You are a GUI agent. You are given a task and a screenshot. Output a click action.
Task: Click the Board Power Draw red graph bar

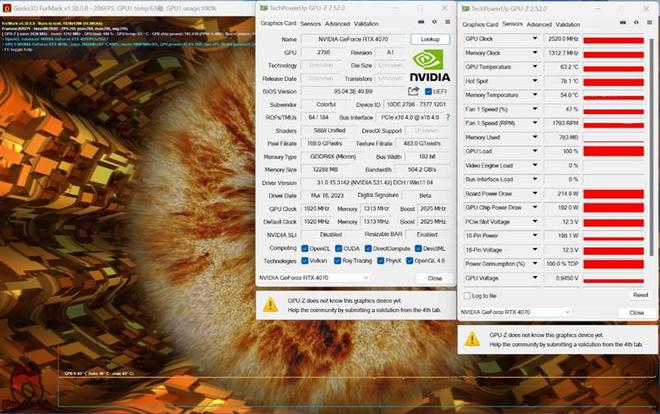(613, 194)
